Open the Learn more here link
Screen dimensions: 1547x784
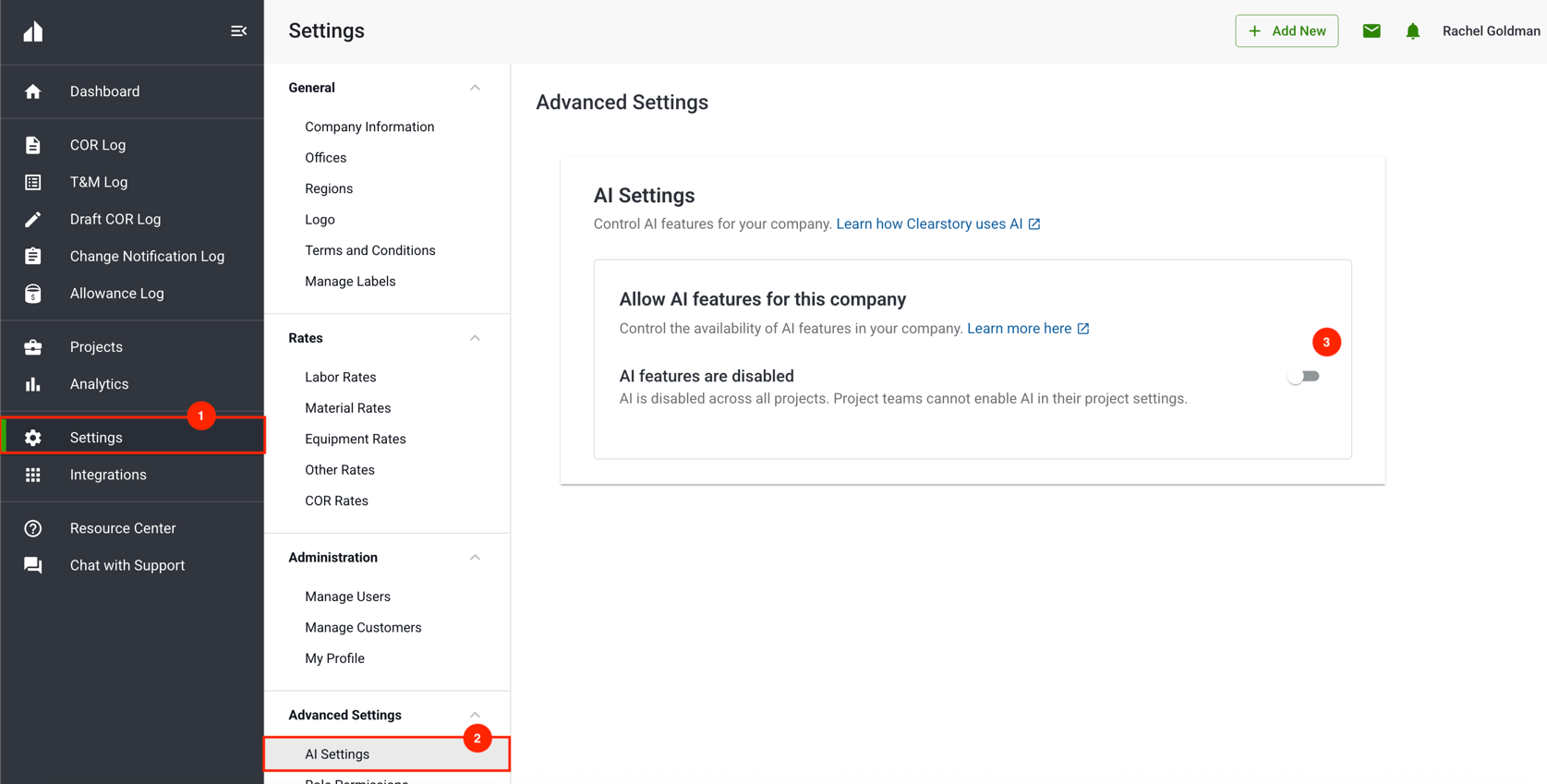(1028, 329)
